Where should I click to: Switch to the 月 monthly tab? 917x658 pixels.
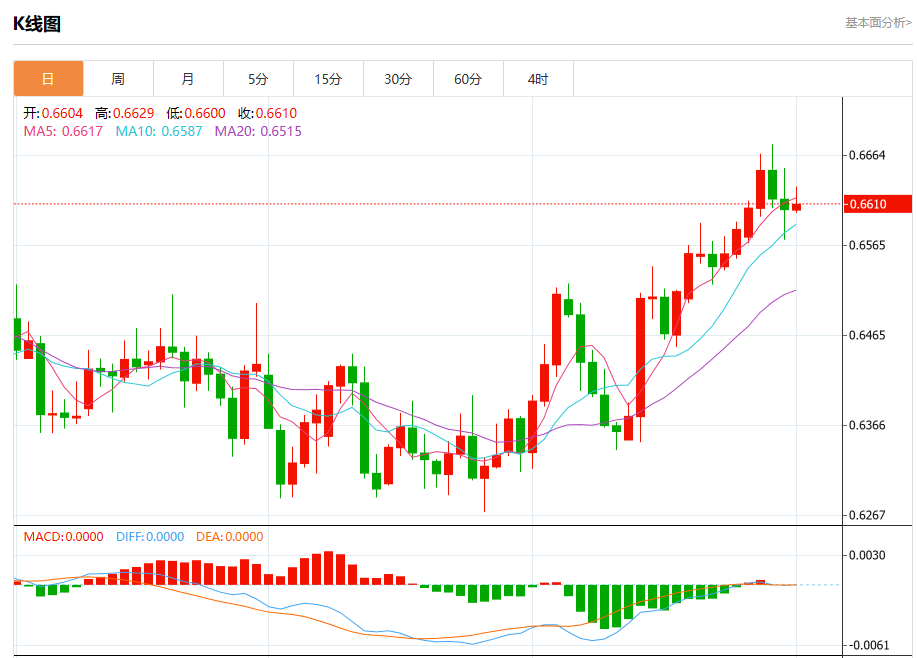point(188,78)
